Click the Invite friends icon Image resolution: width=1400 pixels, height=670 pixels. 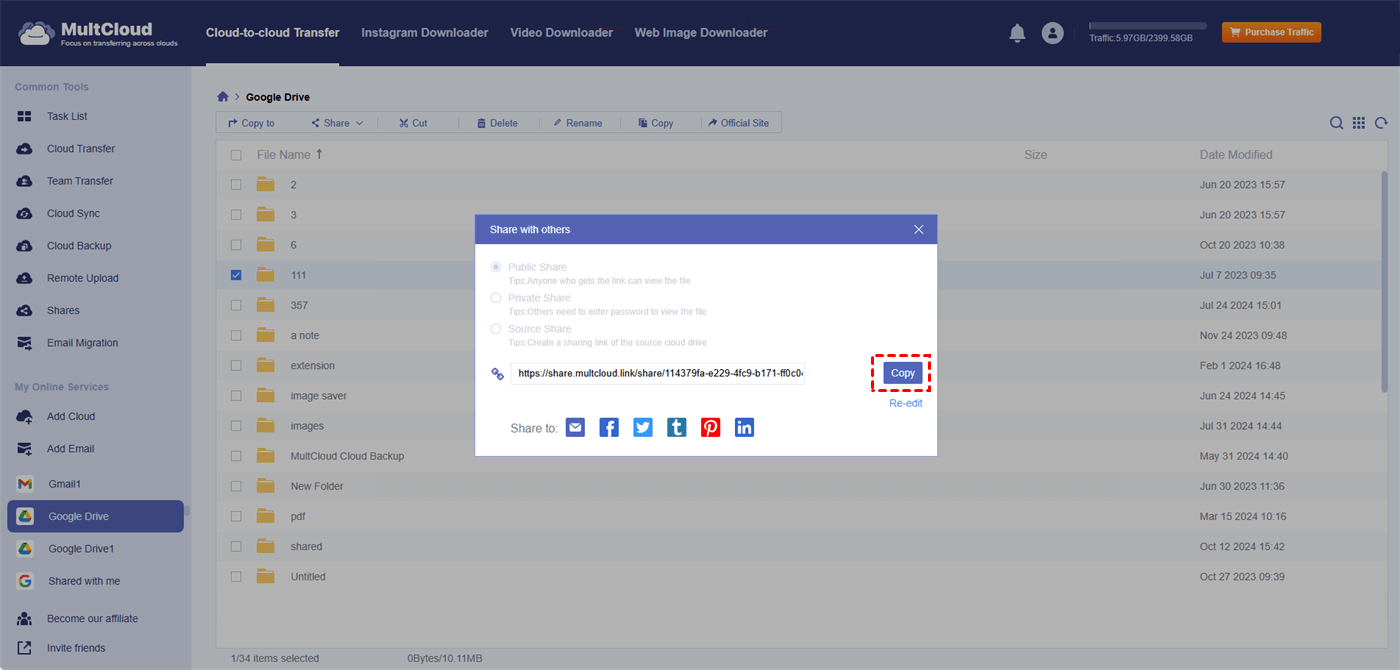pos(25,648)
